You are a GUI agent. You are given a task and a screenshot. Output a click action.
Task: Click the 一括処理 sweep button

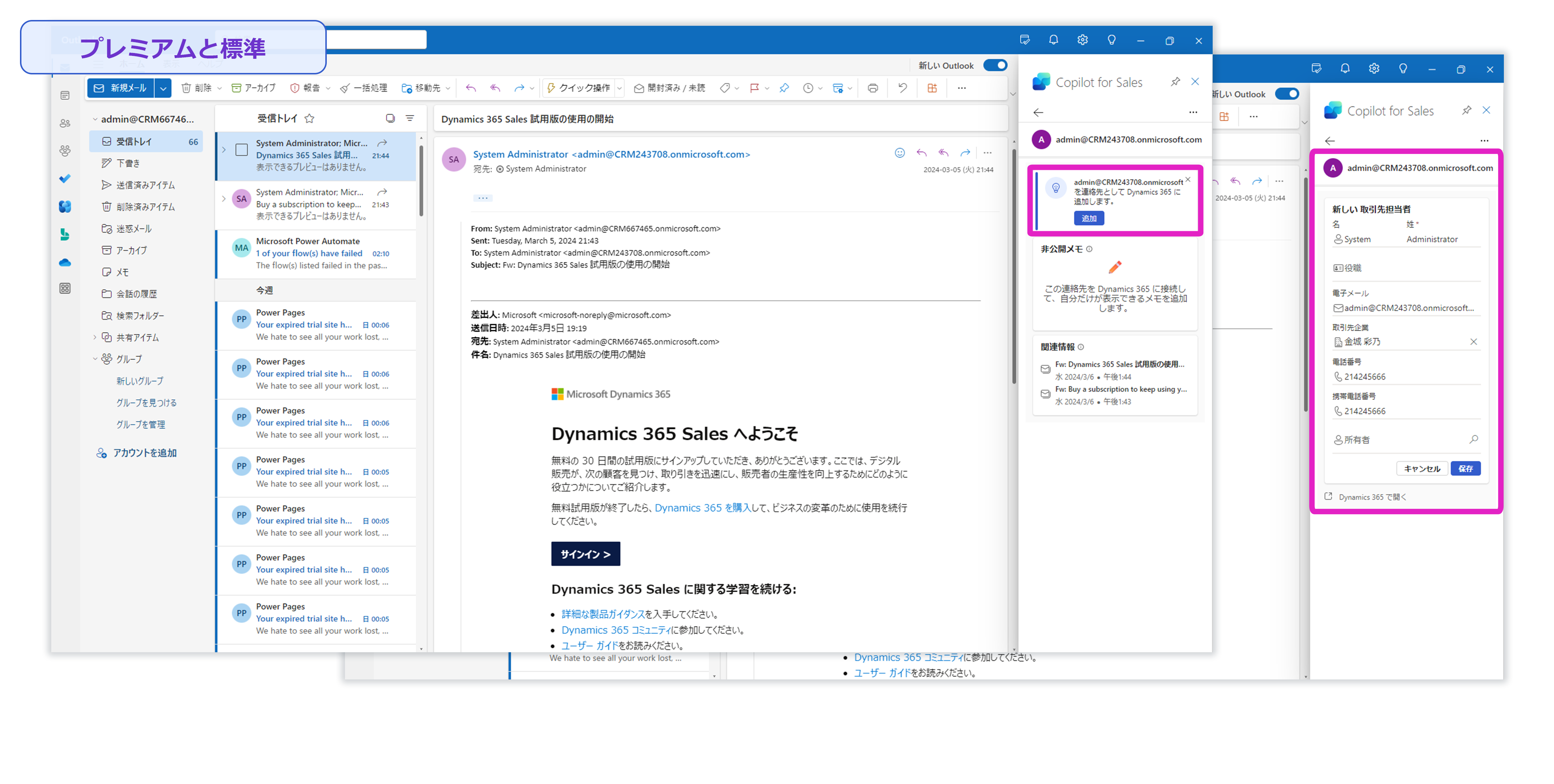pyautogui.click(x=364, y=88)
